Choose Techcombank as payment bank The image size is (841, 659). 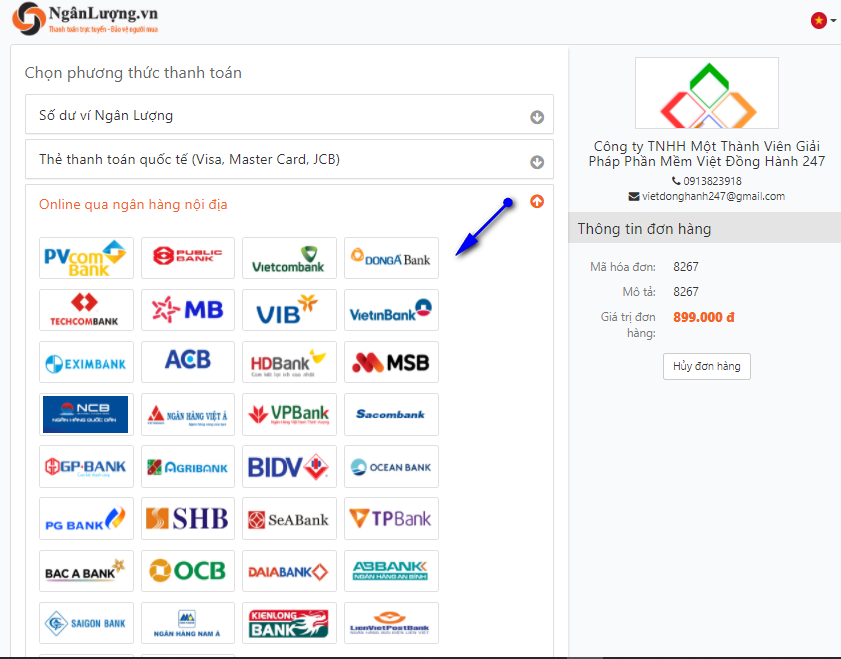click(86, 310)
